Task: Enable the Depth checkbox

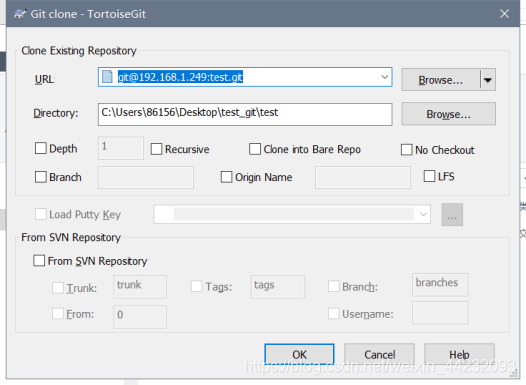Action: click(41, 148)
